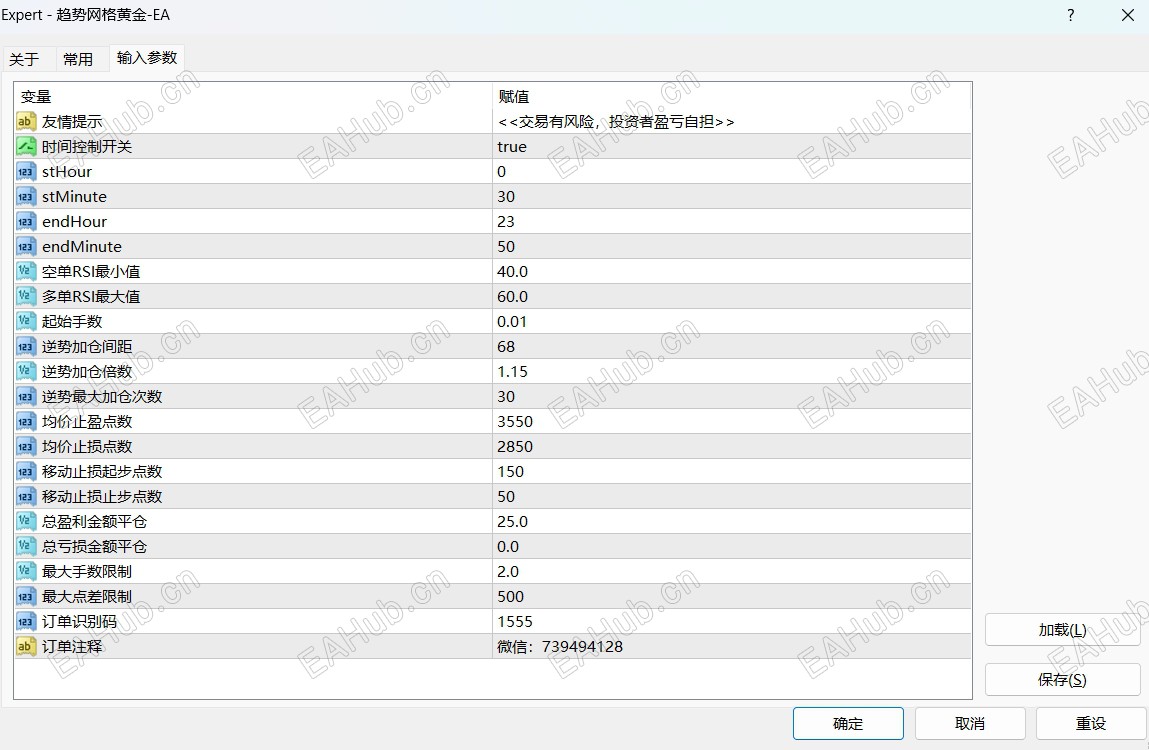
Task: Select the 友情提示 value text
Action: point(616,122)
